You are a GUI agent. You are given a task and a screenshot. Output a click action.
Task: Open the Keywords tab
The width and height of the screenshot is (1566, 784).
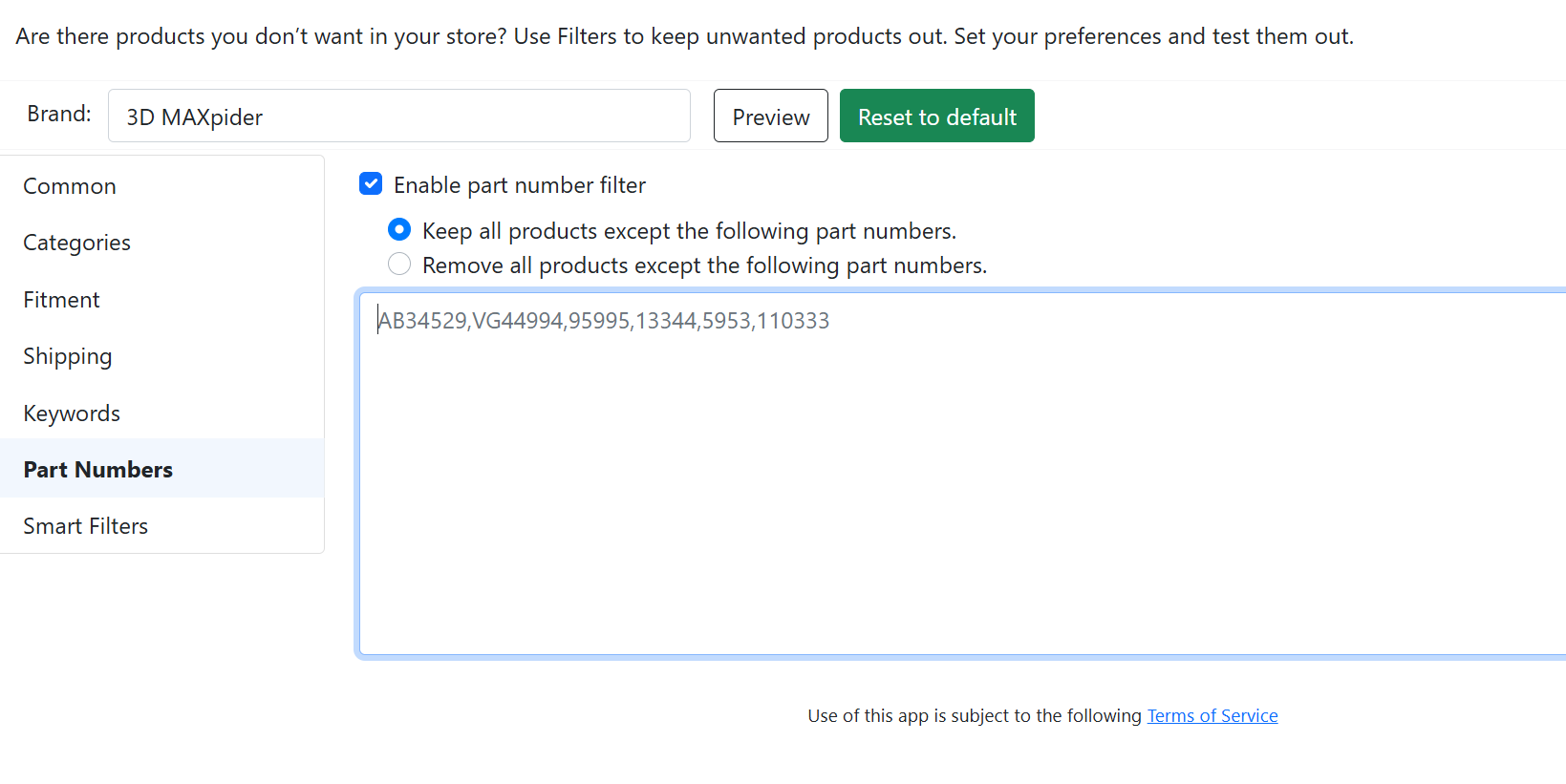pyautogui.click(x=72, y=413)
